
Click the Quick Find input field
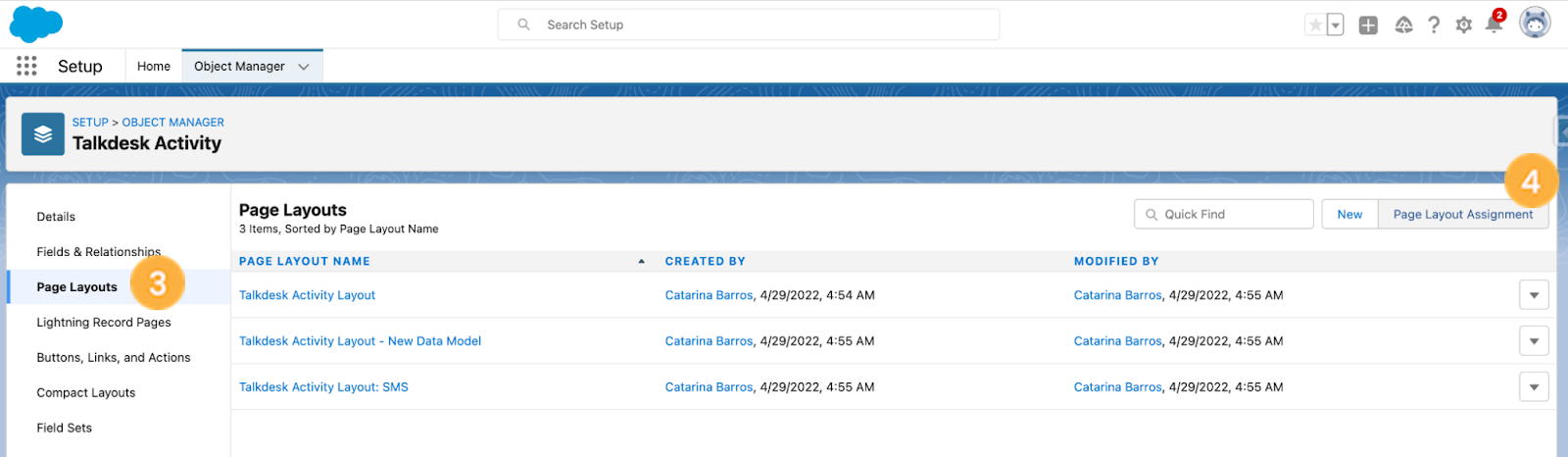1224,214
